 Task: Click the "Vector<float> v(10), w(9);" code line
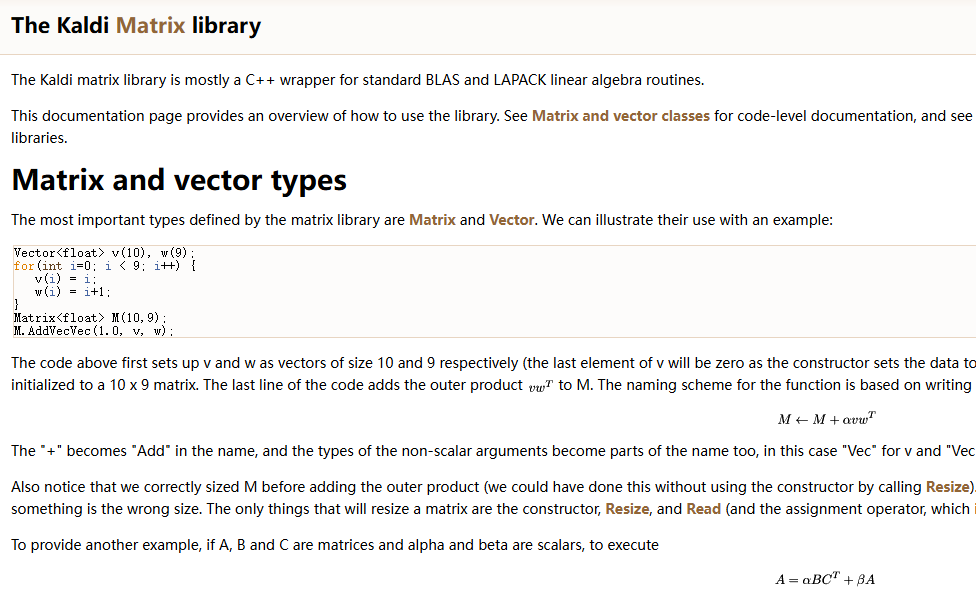(104, 253)
